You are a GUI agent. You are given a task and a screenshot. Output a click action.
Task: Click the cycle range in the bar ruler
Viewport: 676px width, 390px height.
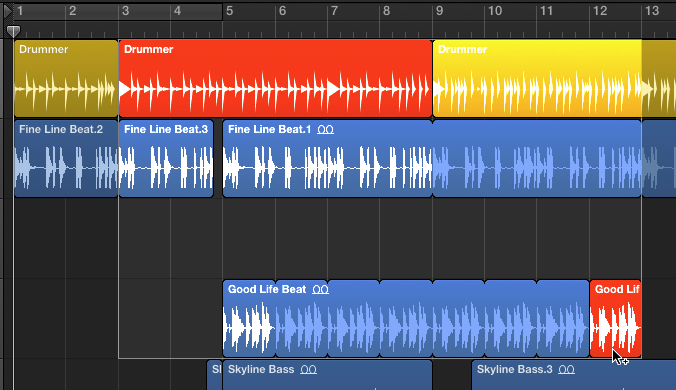(x=118, y=12)
